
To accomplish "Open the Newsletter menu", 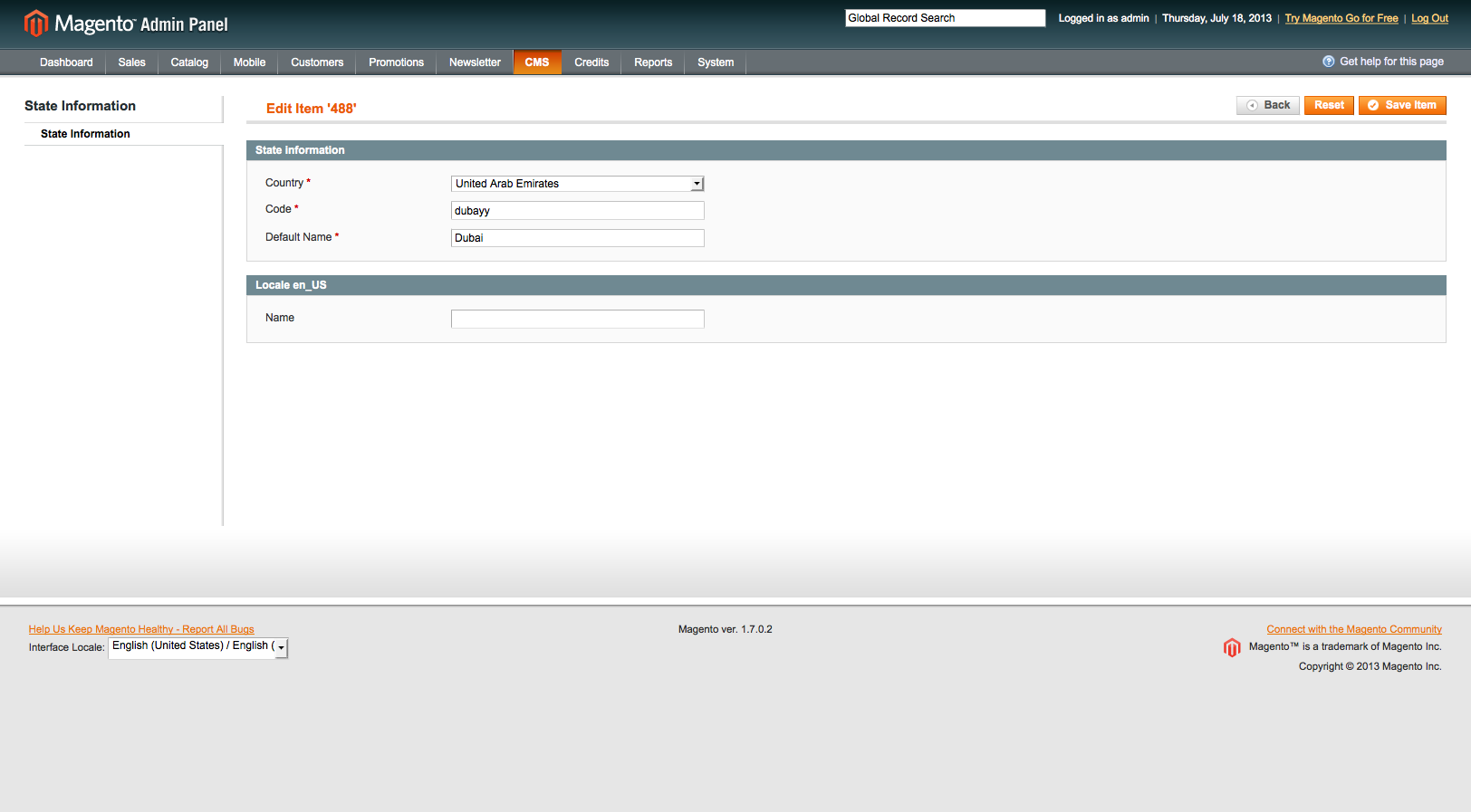I will (475, 62).
